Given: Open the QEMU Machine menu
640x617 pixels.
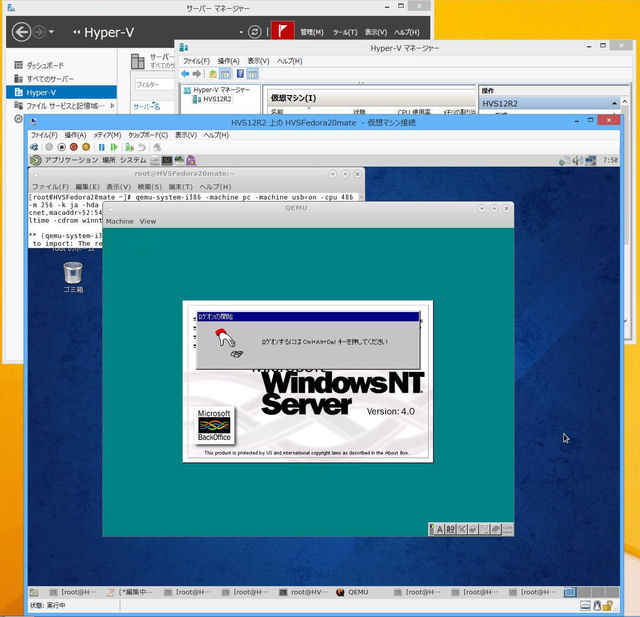Looking at the screenshot, I should pyautogui.click(x=120, y=221).
